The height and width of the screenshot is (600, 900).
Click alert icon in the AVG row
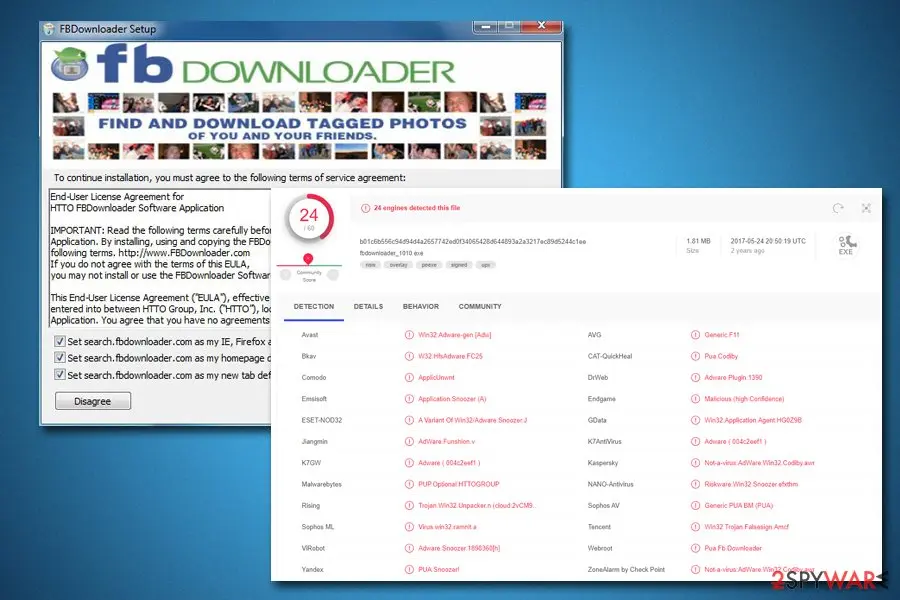coord(695,335)
